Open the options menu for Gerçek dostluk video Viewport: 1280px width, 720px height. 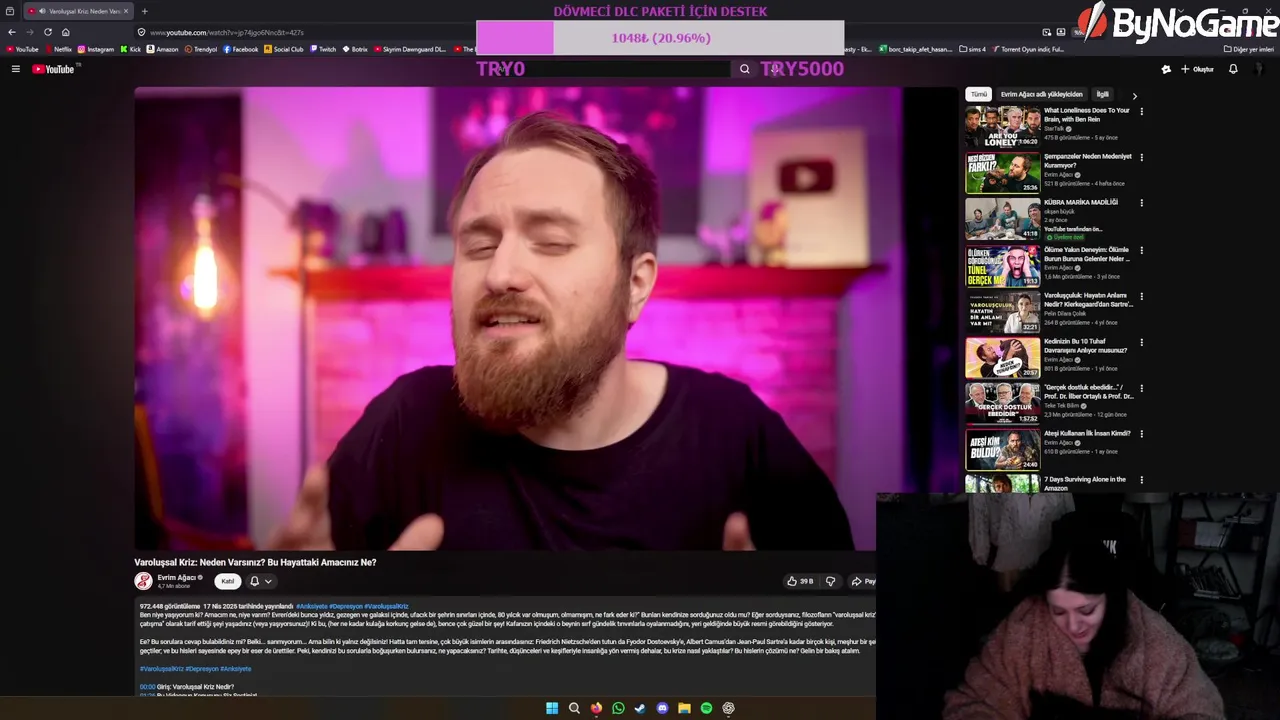click(x=1141, y=388)
